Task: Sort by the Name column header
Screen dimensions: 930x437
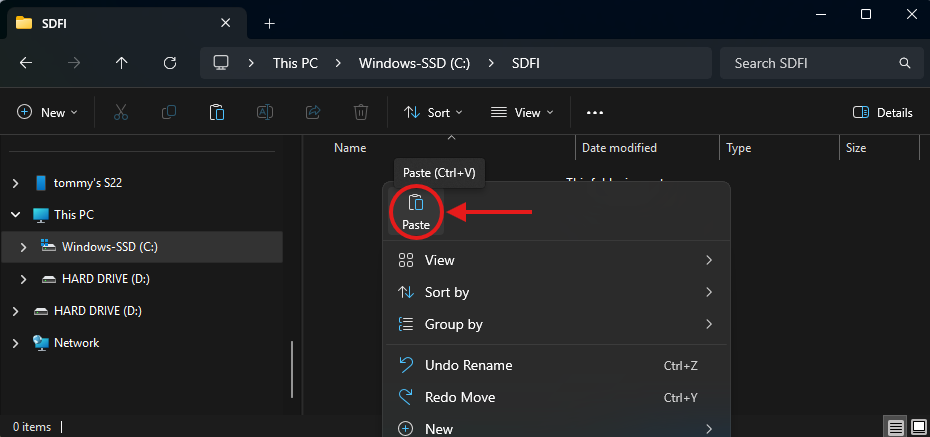Action: pyautogui.click(x=350, y=148)
